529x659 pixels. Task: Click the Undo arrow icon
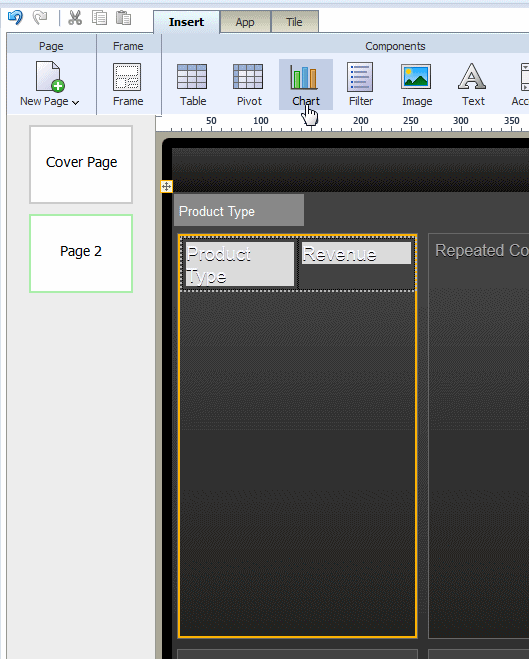[16, 18]
